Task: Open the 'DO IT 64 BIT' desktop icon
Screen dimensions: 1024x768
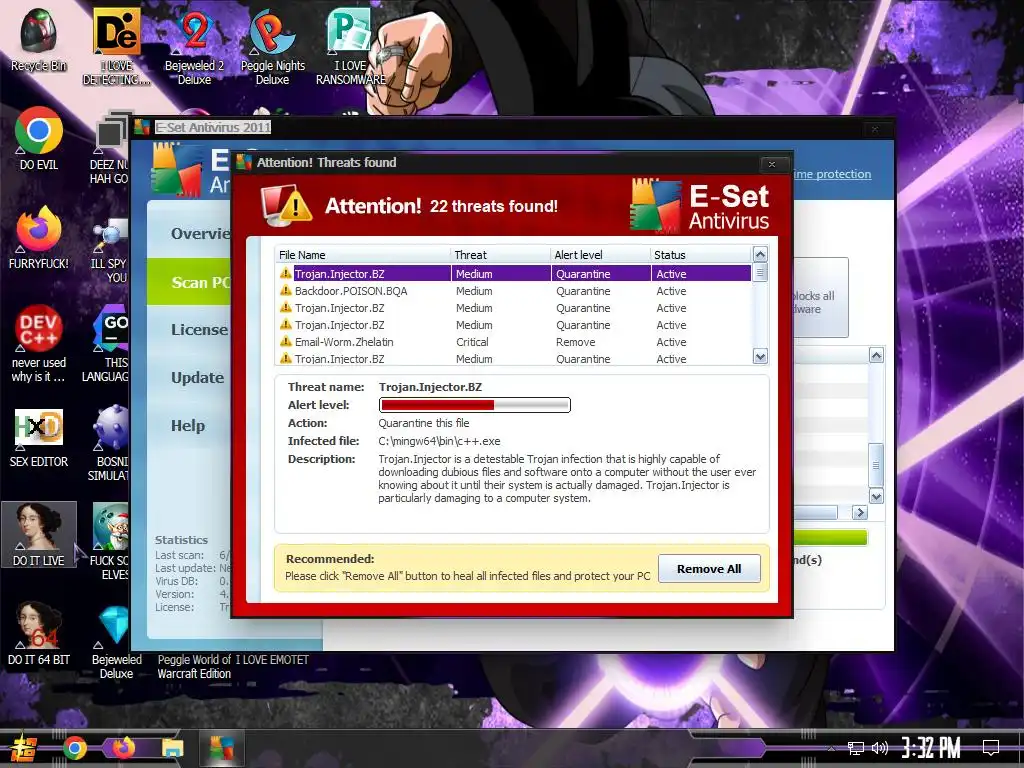Action: click(x=39, y=633)
